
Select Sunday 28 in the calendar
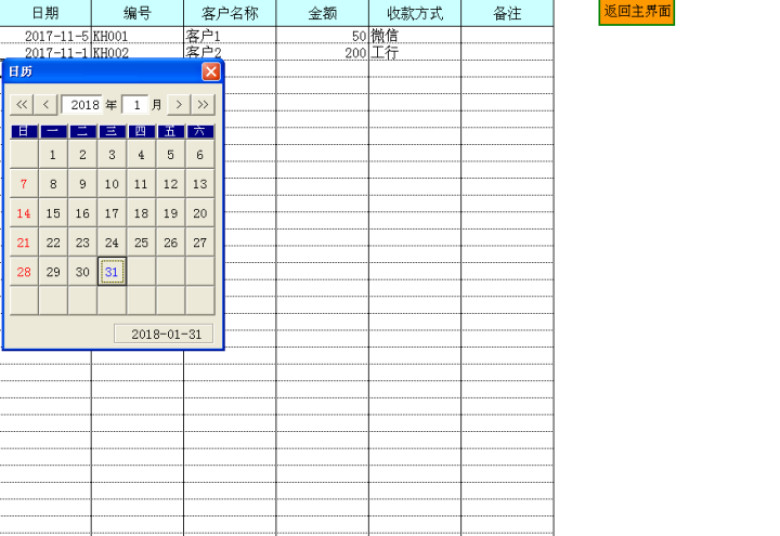tap(23, 272)
